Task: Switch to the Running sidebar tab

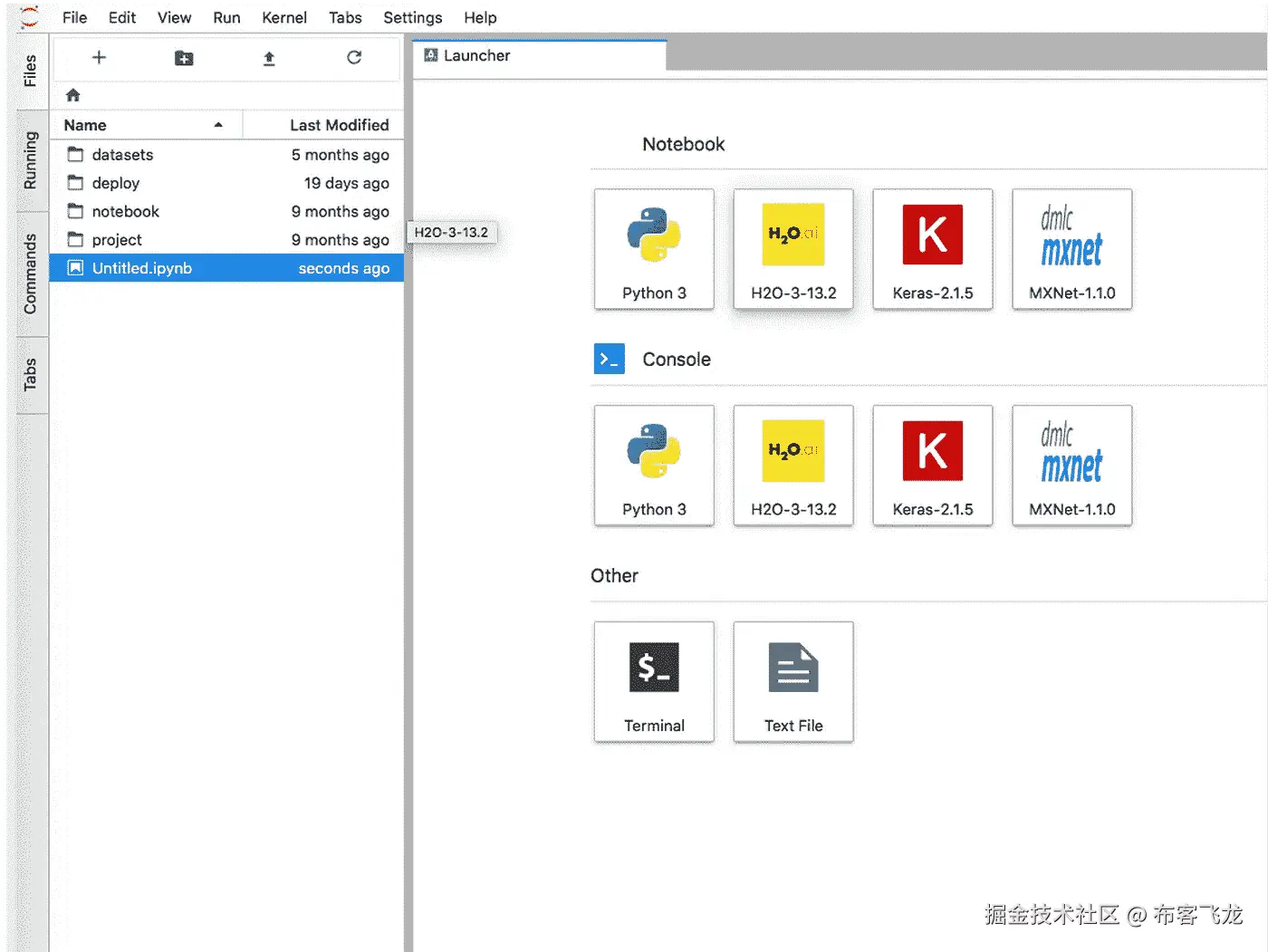Action: point(30,160)
